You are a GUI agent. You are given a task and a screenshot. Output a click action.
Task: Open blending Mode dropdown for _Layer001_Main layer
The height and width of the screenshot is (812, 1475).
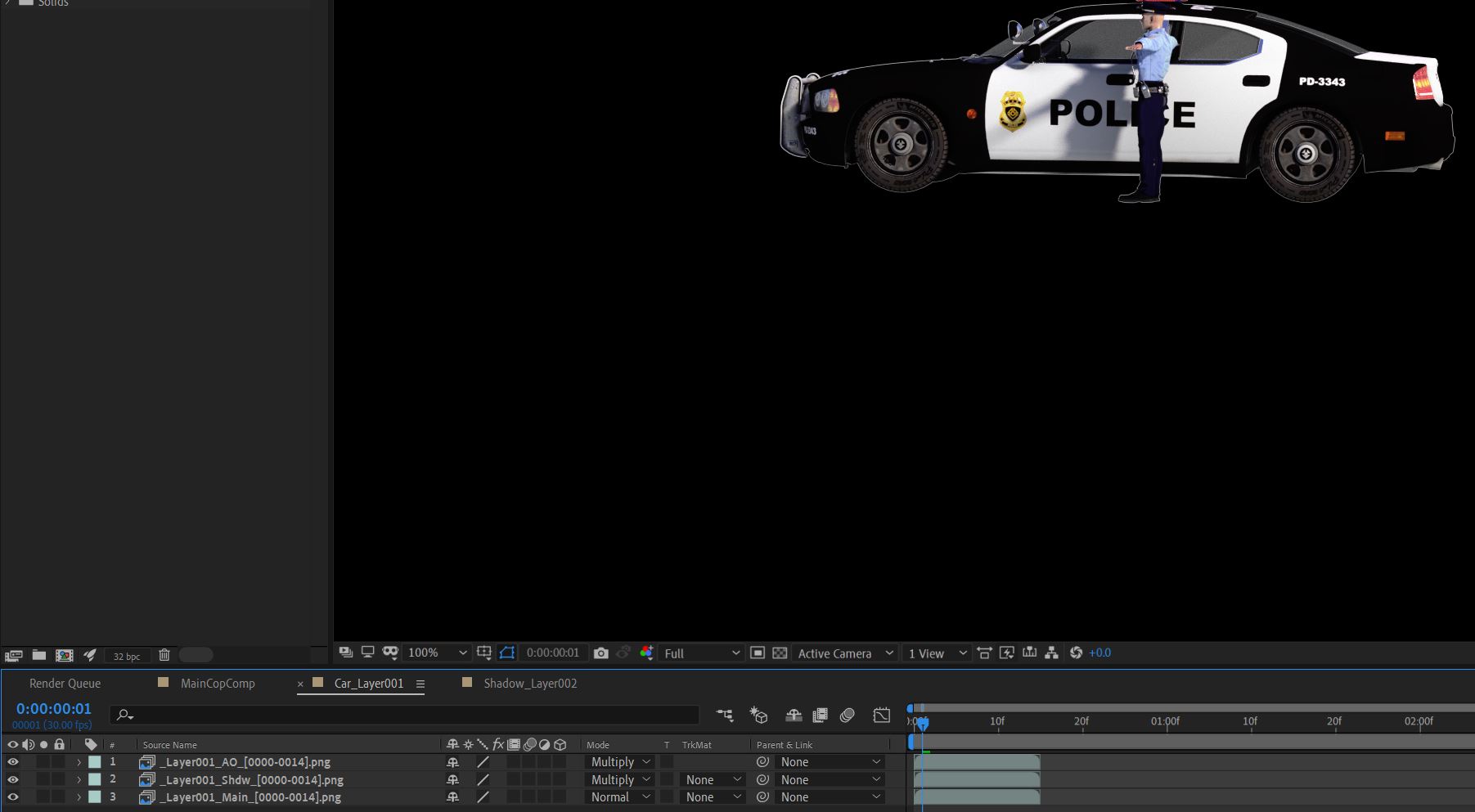tap(620, 797)
